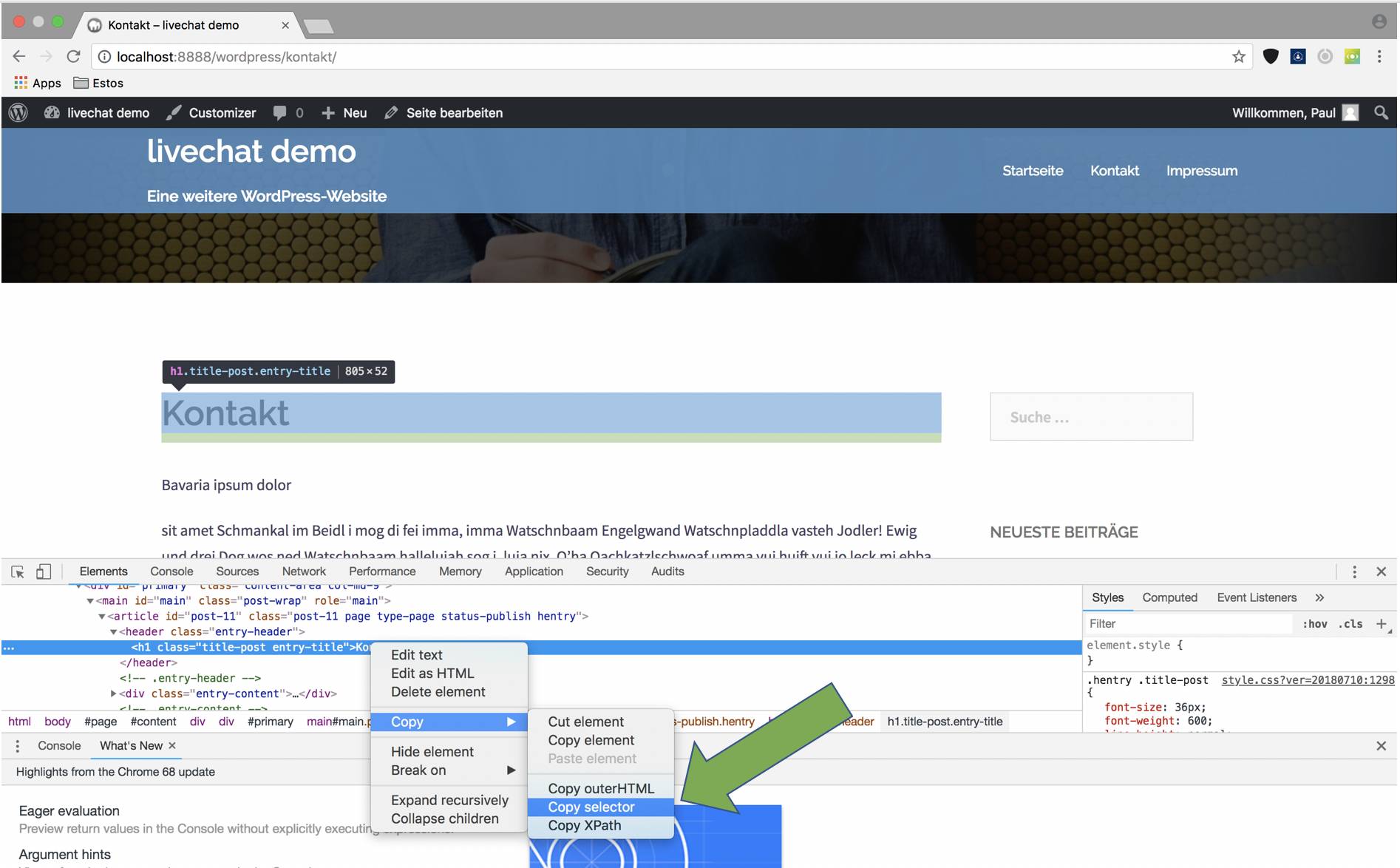Activate the DevTools element inspector icon
This screenshot has height=868, width=1400.
(x=18, y=572)
